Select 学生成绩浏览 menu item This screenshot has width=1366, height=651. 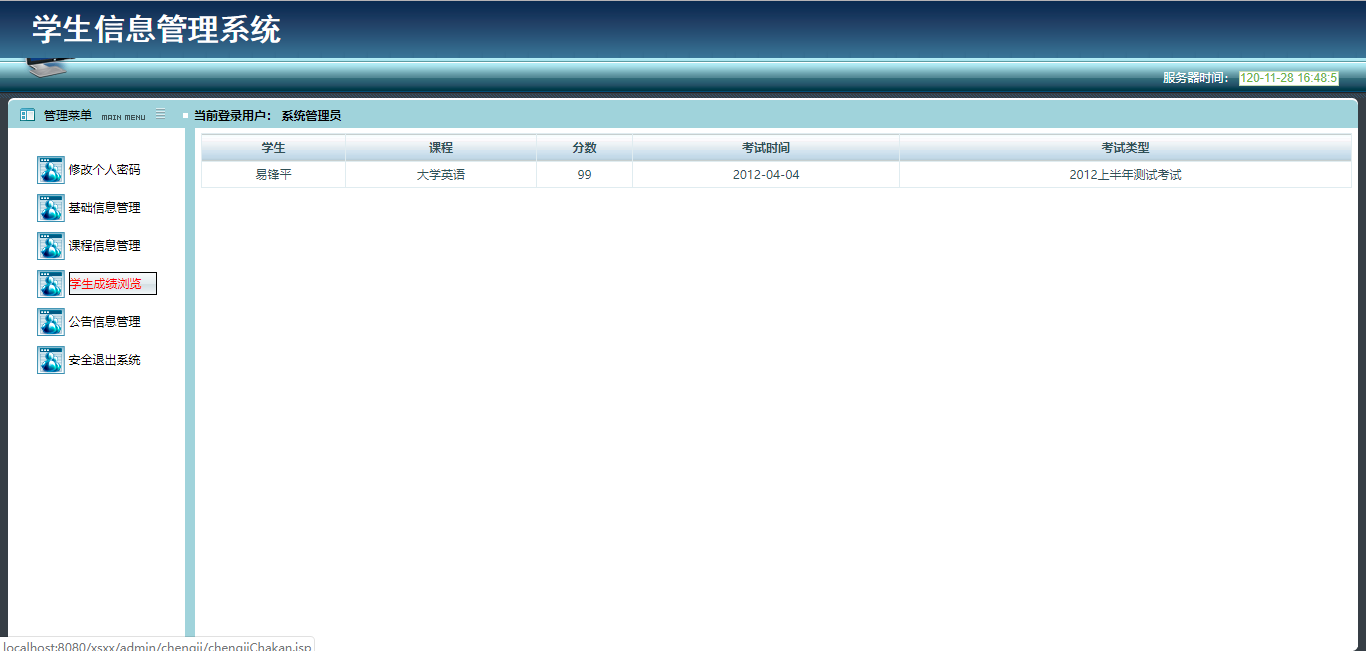(x=112, y=284)
